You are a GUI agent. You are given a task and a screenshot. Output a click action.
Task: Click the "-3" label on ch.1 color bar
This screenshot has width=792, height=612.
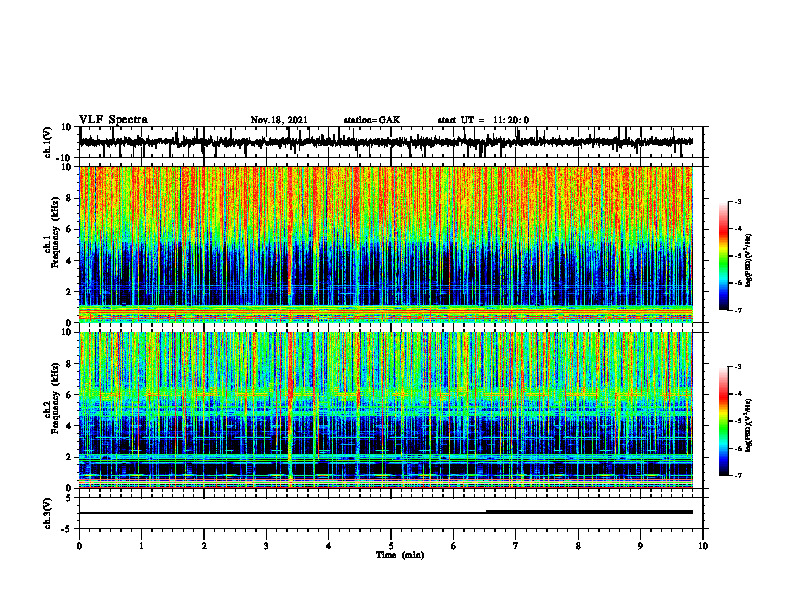click(737, 201)
